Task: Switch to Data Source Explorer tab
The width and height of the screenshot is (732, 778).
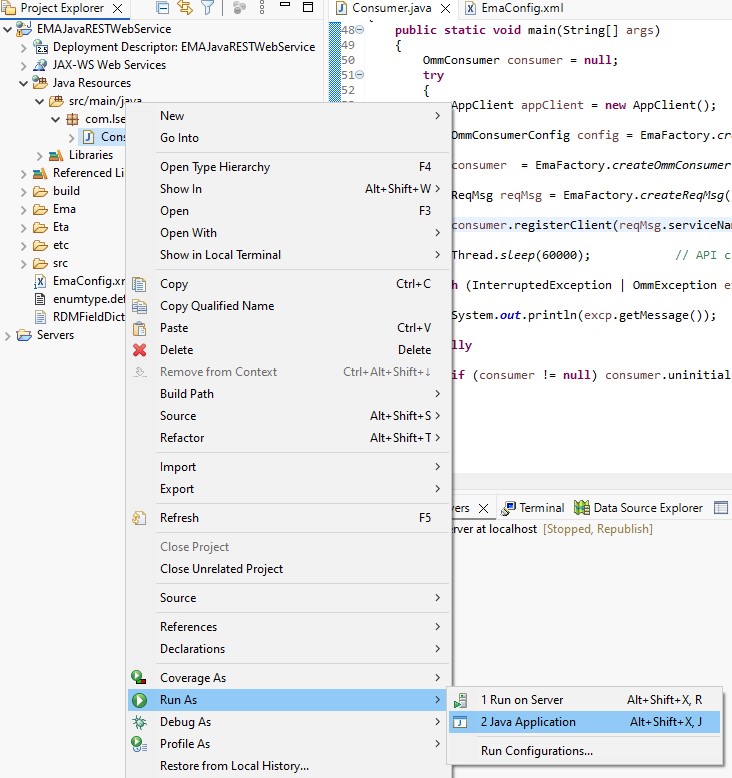Action: pos(639,508)
